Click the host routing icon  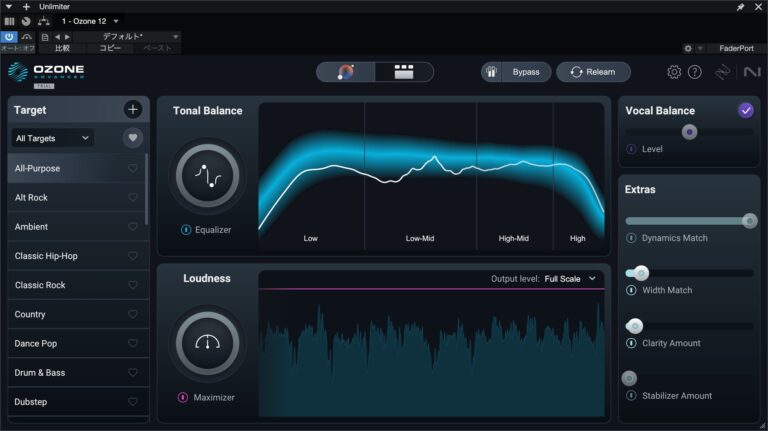(x=44, y=21)
